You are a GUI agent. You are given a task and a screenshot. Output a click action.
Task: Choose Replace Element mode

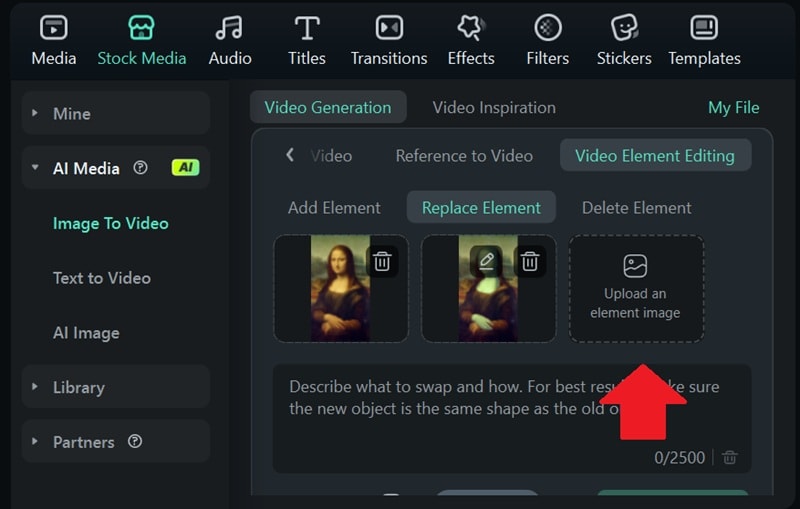point(481,208)
